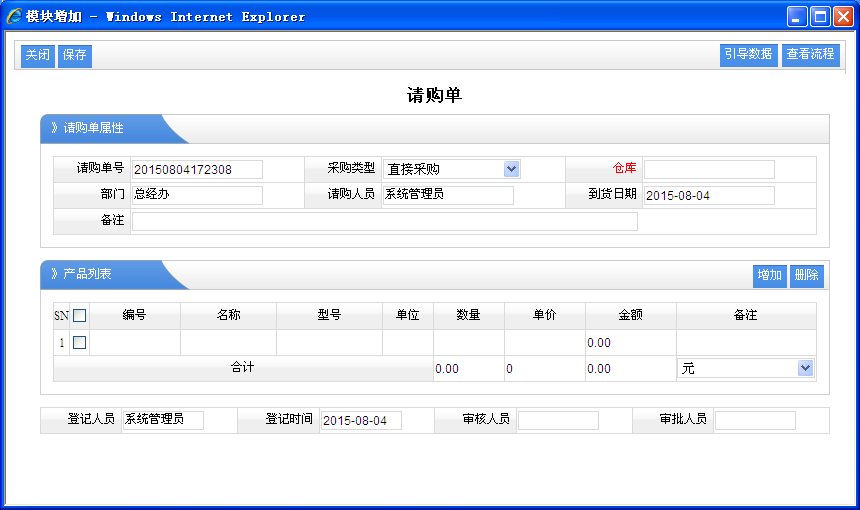Click the 审核人员 input field
The image size is (860, 510).
pyautogui.click(x=558, y=420)
